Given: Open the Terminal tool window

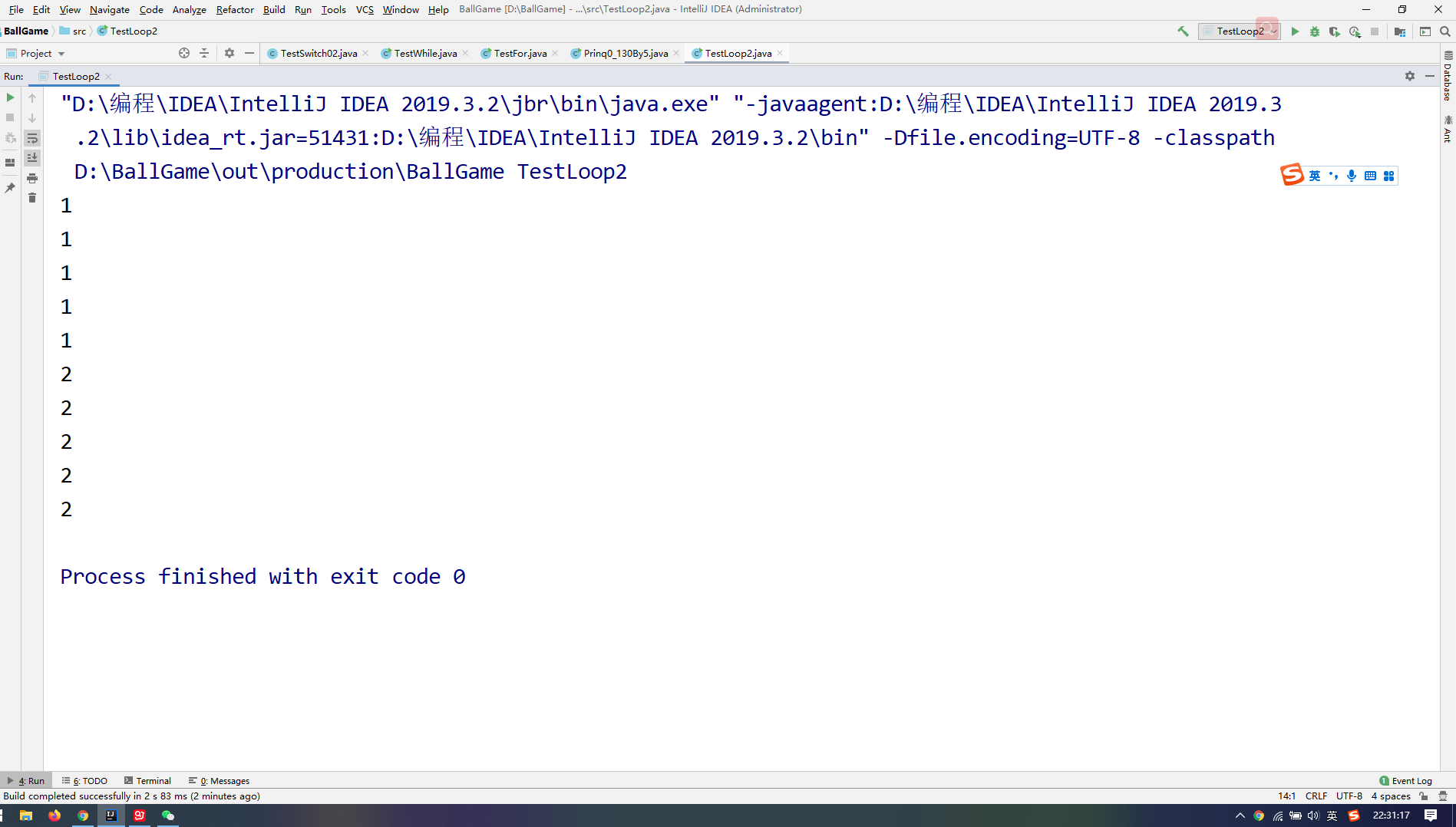Looking at the screenshot, I should point(147,780).
